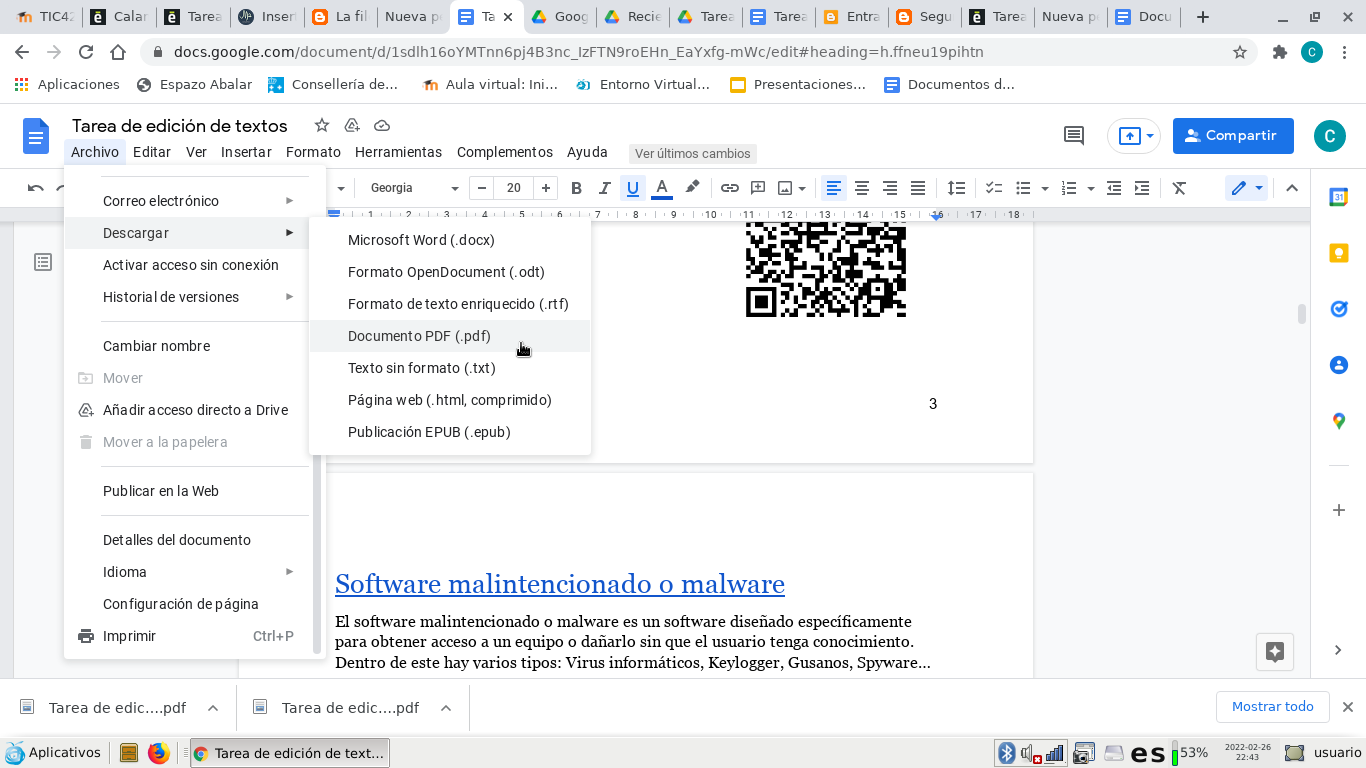Open Contacts side panel
Screen dimensions: 1366x768
pos(1339,365)
